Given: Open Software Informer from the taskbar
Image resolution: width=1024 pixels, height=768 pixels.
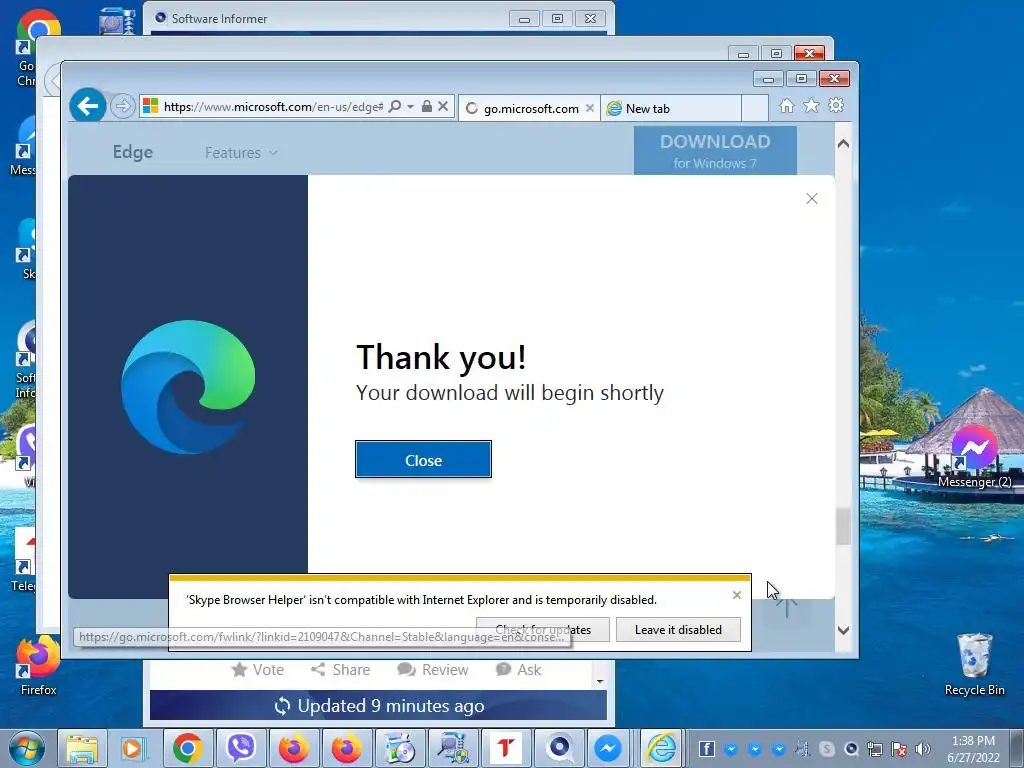Looking at the screenshot, I should click(559, 748).
